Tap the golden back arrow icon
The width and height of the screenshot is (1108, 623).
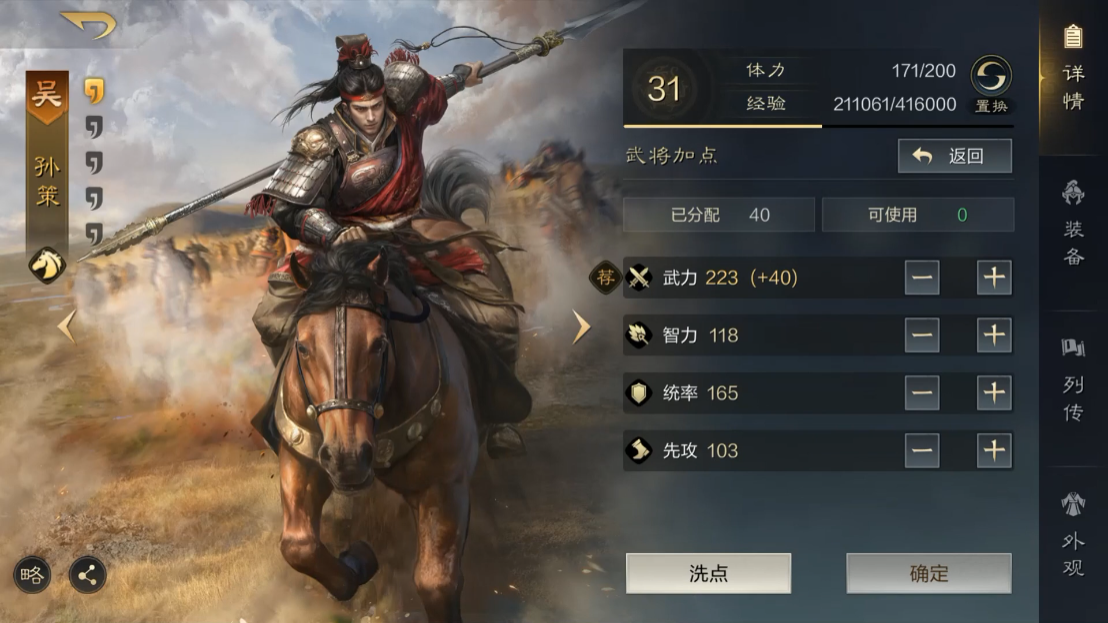[x=88, y=24]
